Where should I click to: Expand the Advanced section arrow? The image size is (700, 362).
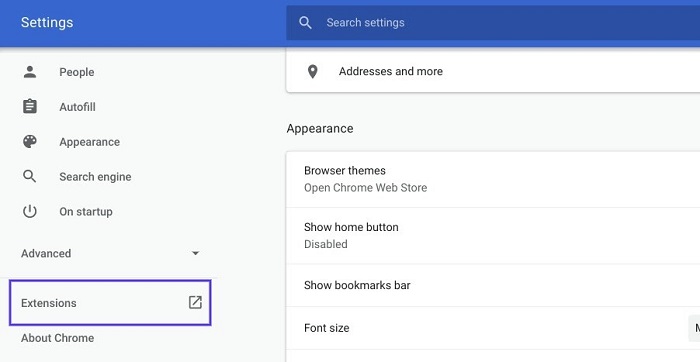coord(195,253)
